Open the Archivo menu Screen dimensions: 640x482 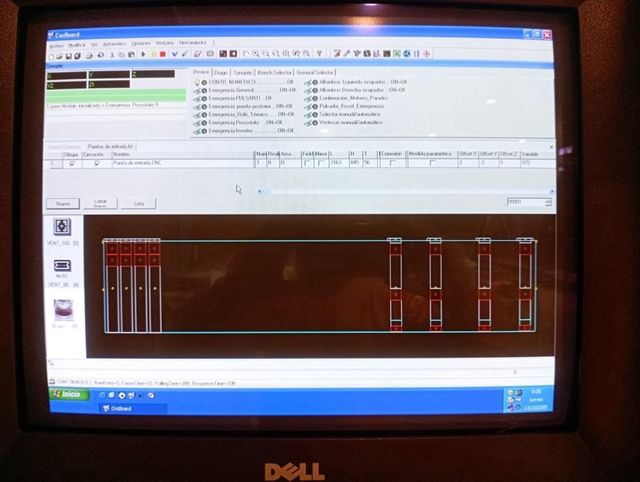(57, 46)
